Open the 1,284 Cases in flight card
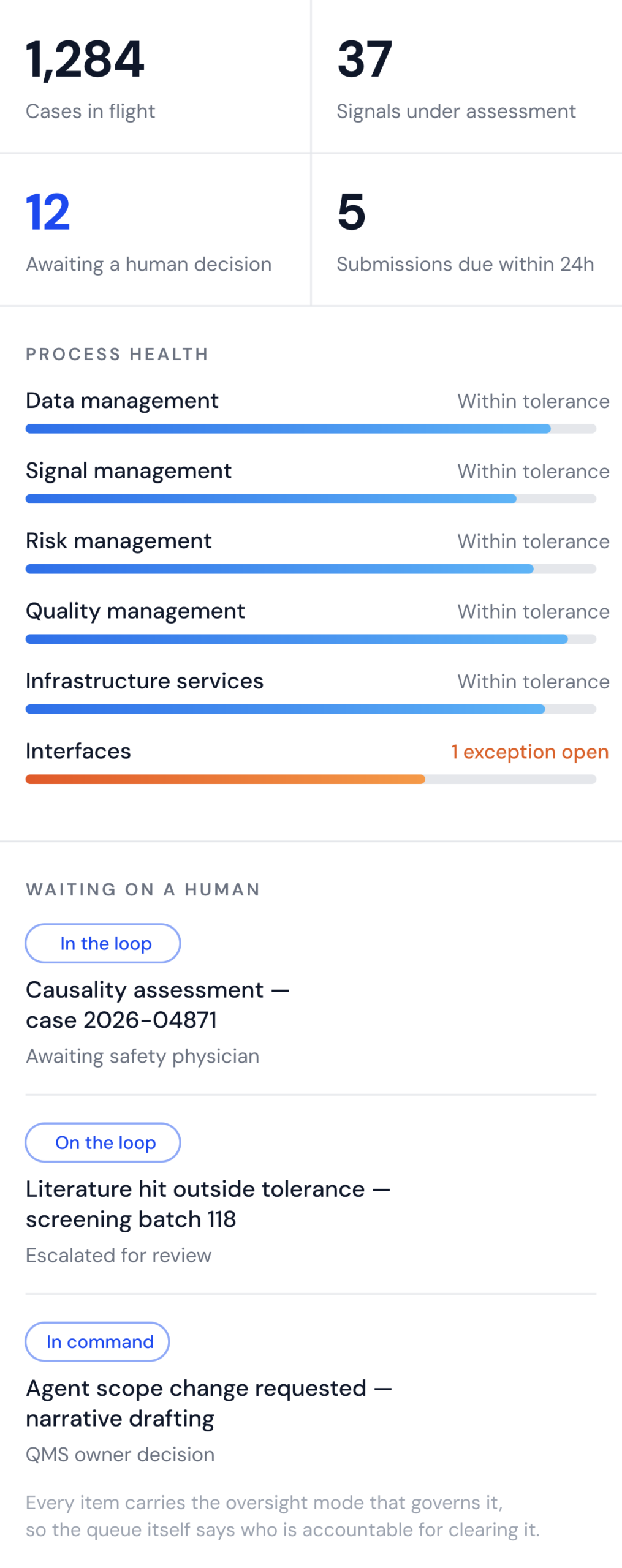This screenshot has height=1568, width=622. coord(155,76)
